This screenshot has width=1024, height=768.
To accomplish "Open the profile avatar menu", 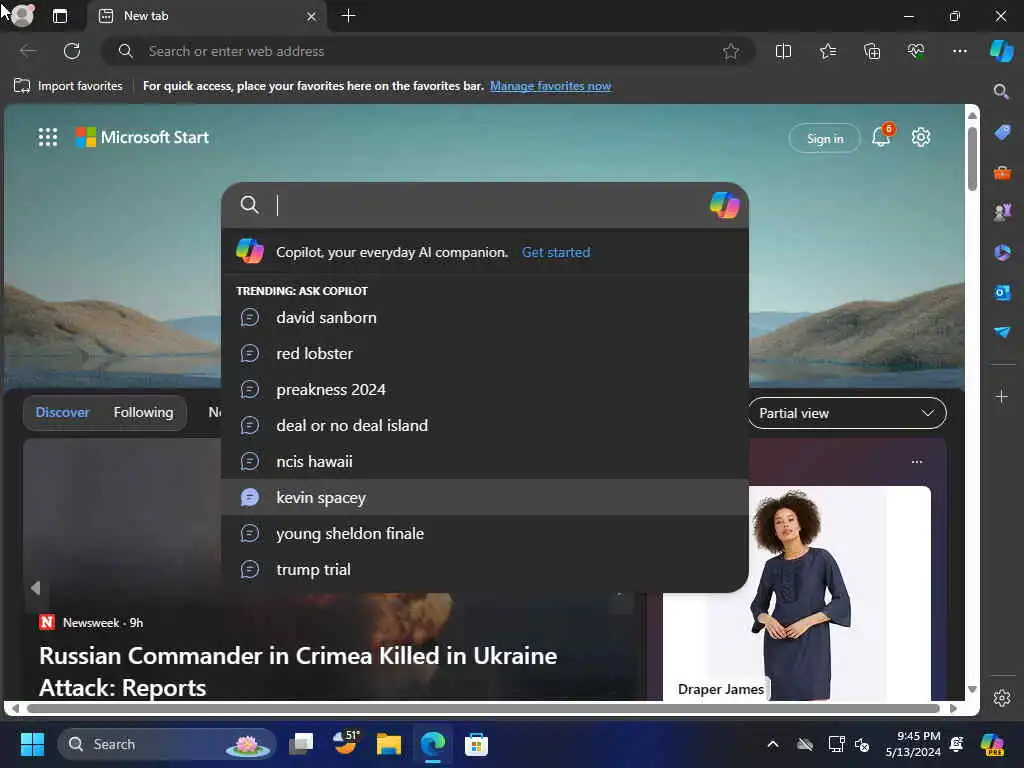I will tap(22, 16).
